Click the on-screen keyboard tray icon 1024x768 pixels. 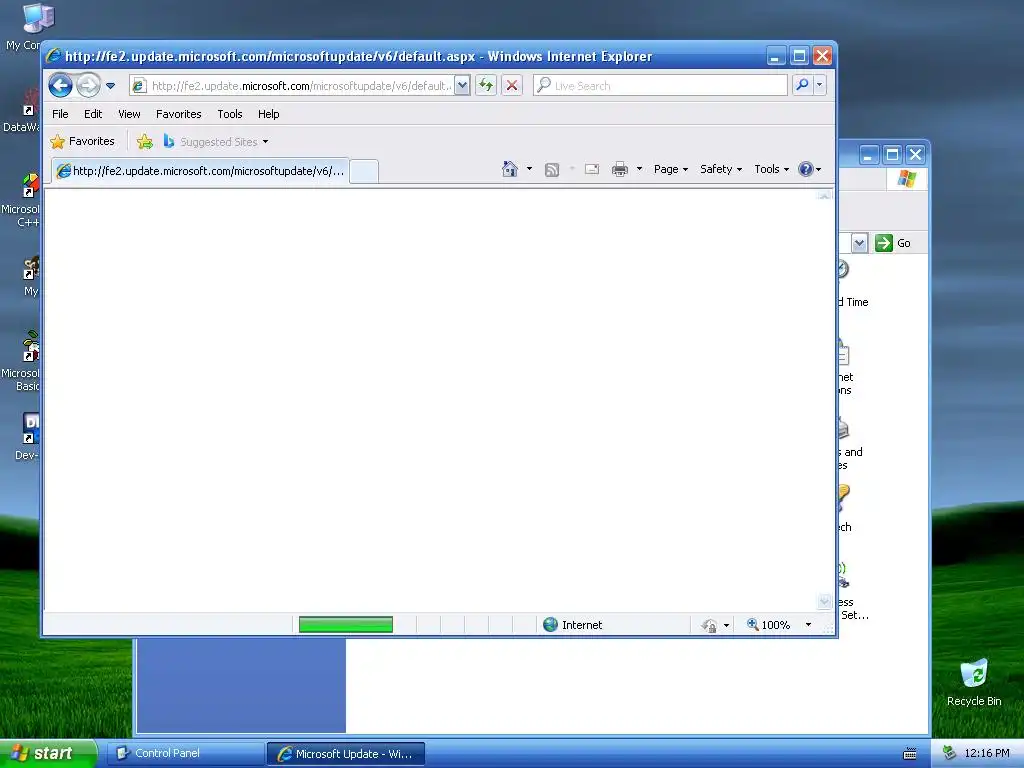[x=910, y=754]
